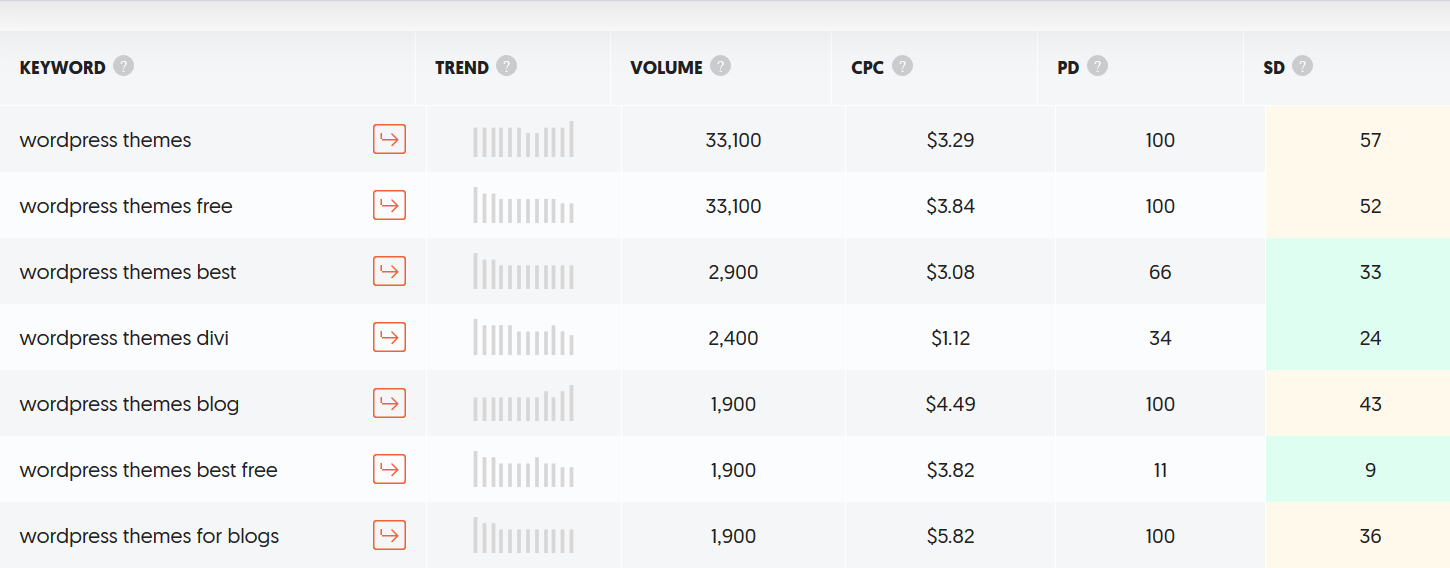
Task: Click arrow icon beside 'wordpress themes best free'
Action: point(389,469)
